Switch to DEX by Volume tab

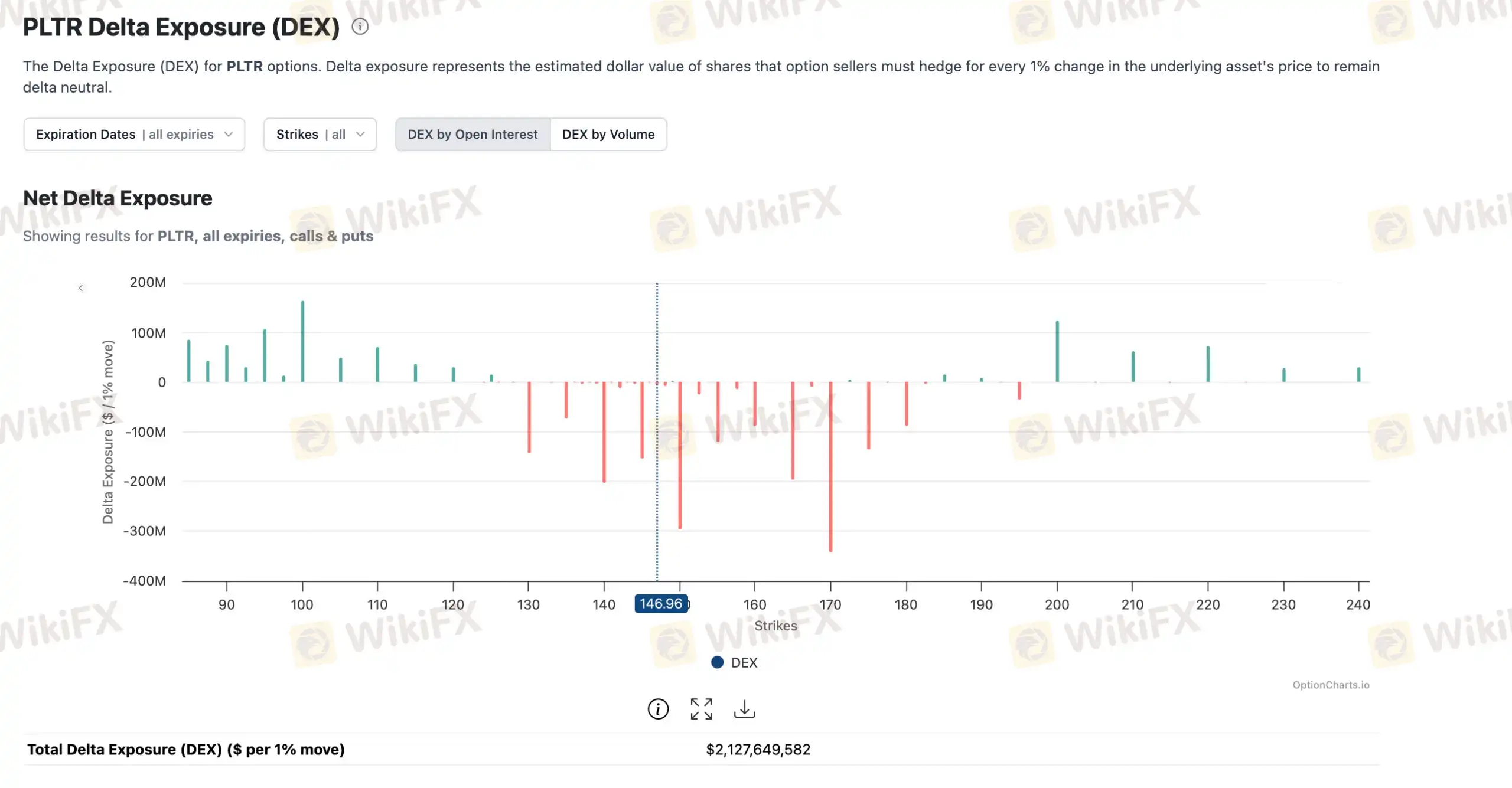pos(608,135)
